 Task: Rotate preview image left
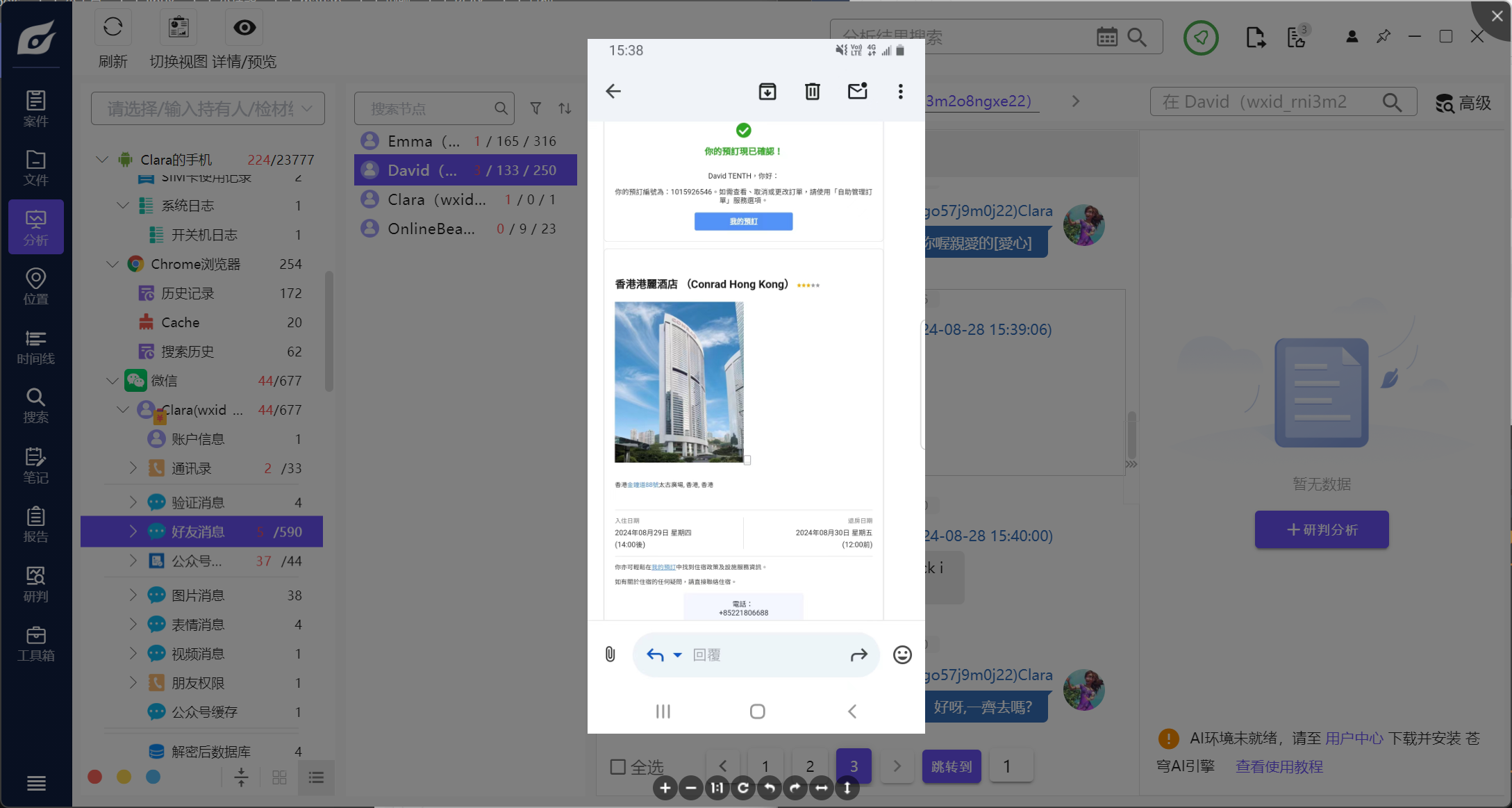(770, 788)
